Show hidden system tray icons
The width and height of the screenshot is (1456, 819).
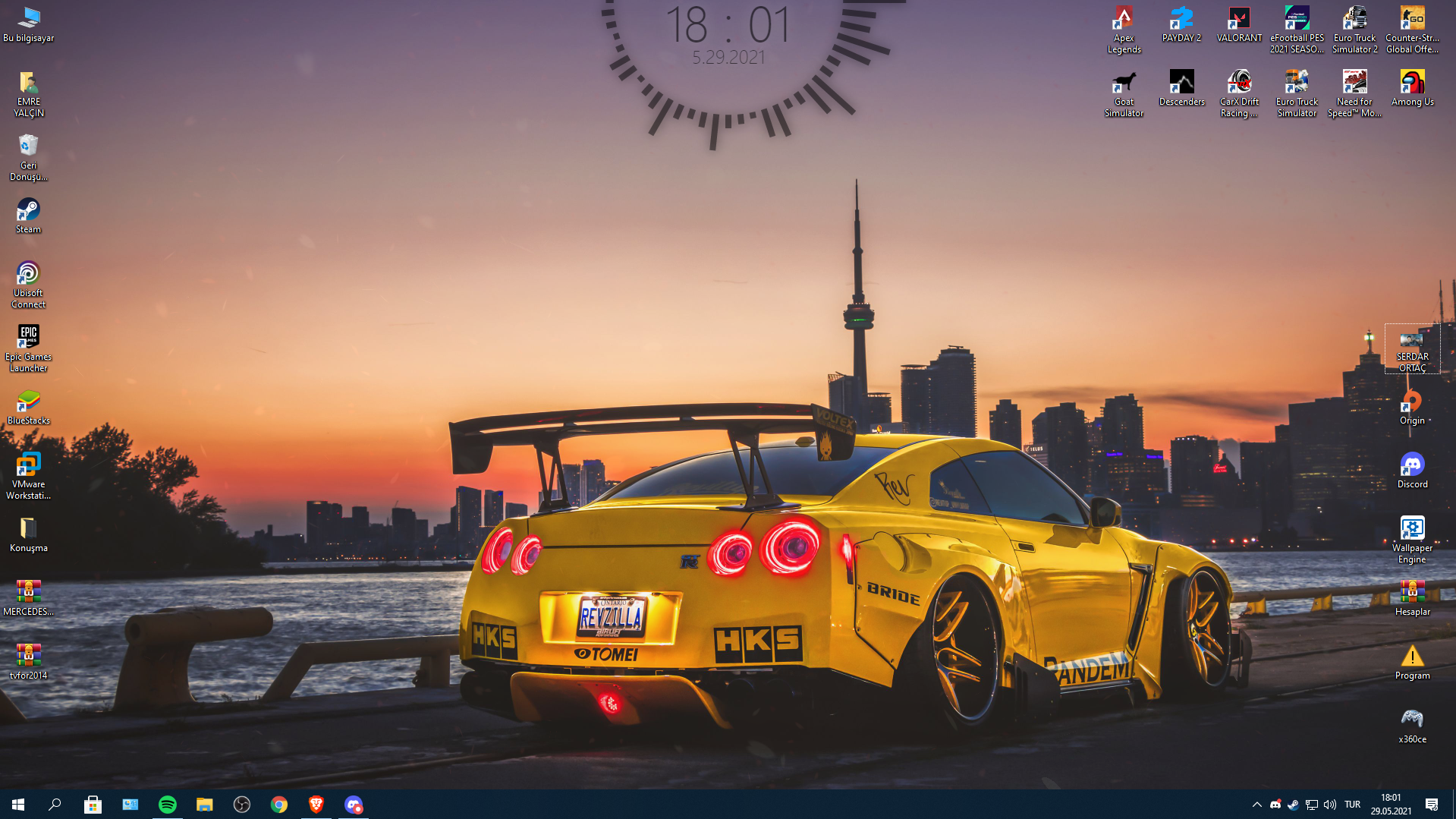(x=1256, y=805)
